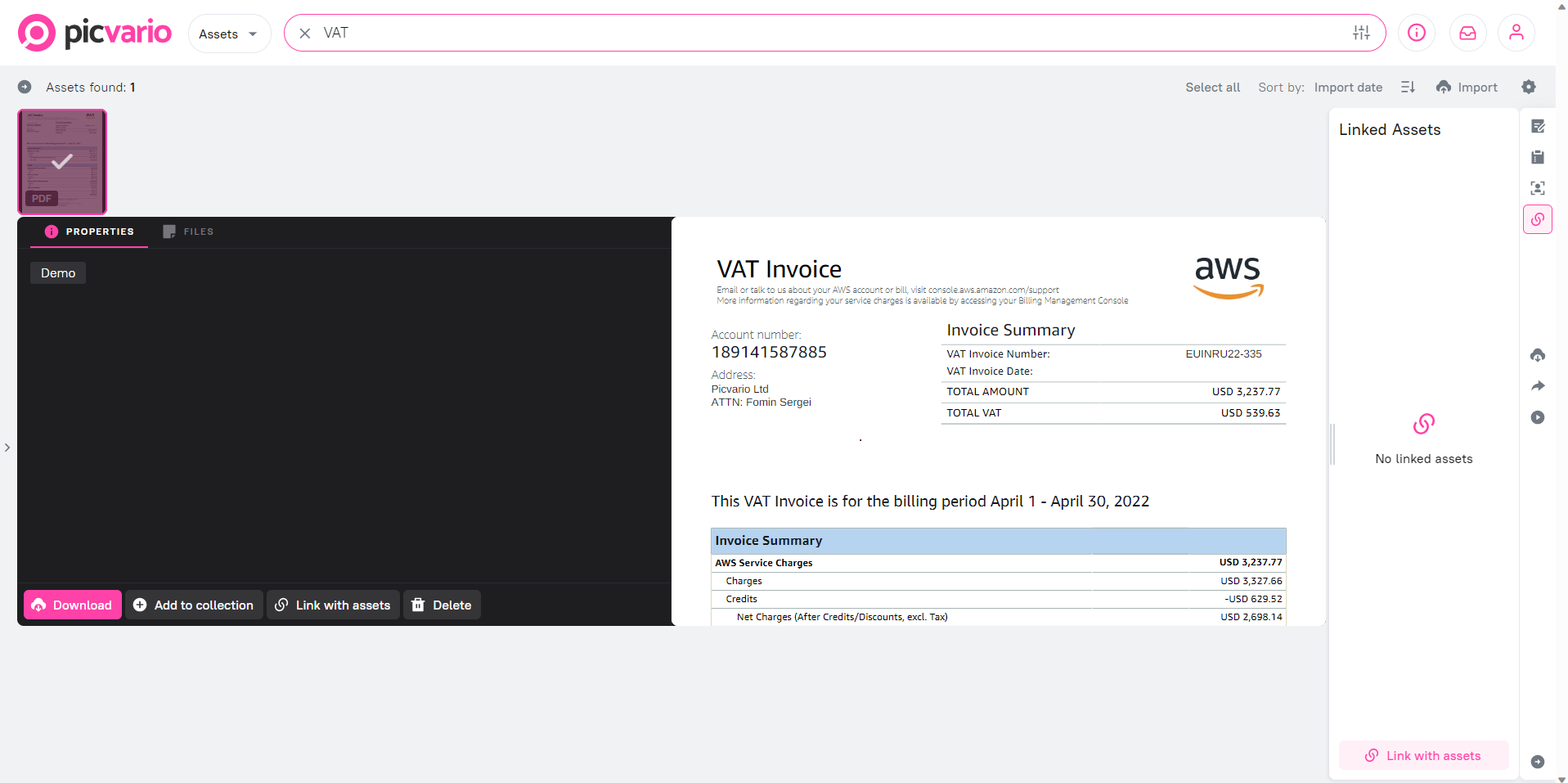Click Add to collection button

pos(194,605)
